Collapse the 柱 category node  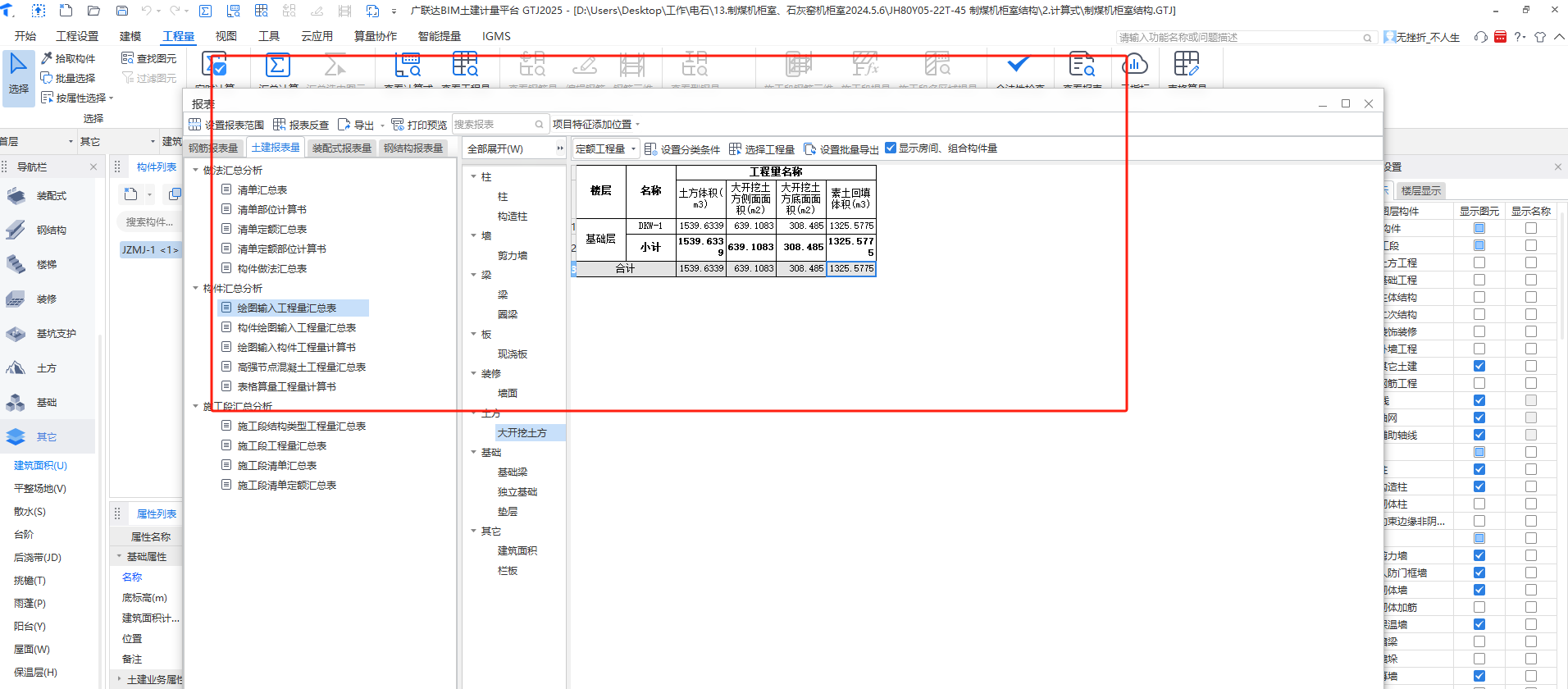474,177
